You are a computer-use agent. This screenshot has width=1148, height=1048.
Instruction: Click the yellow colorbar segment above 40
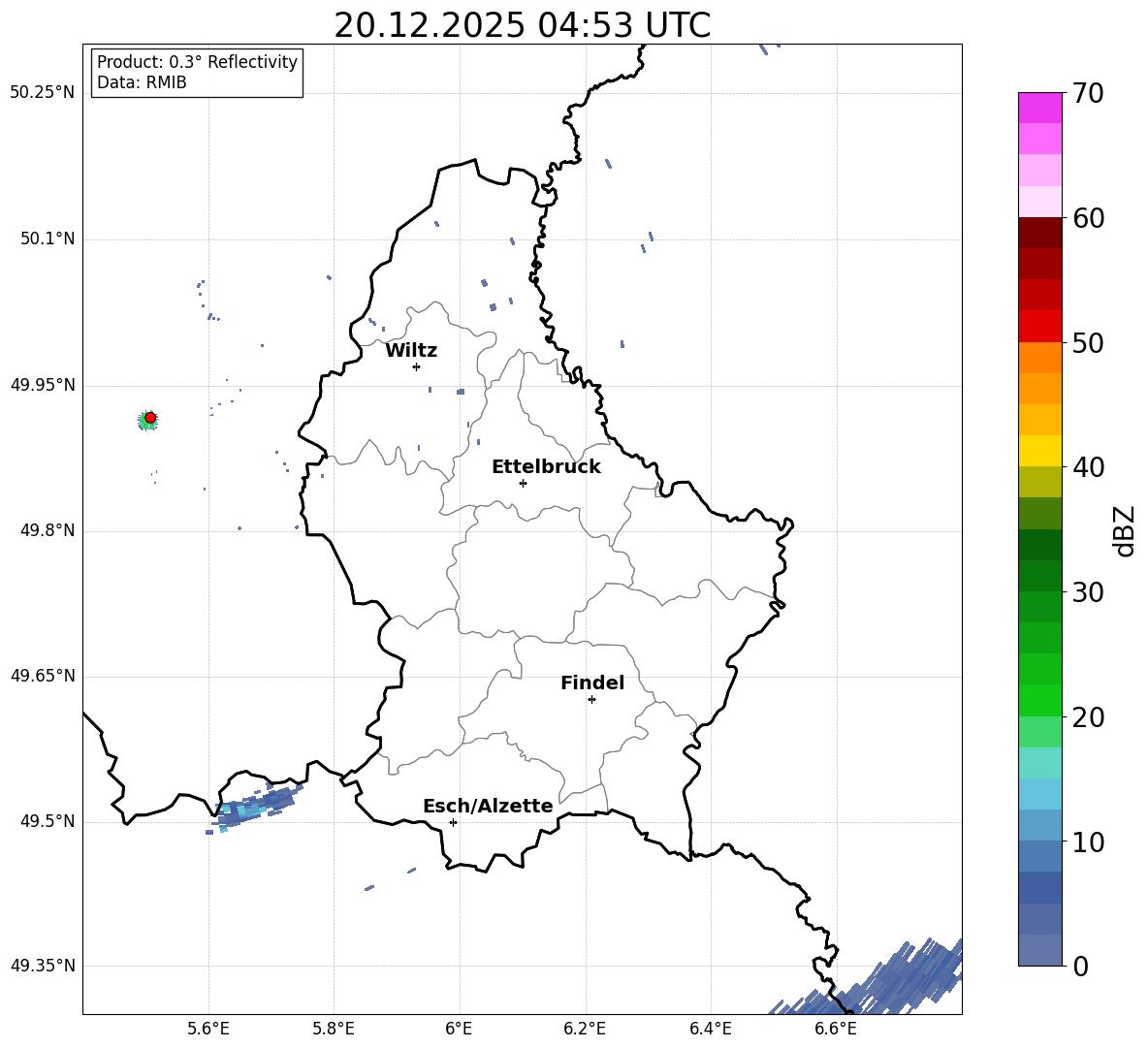pos(1039,451)
